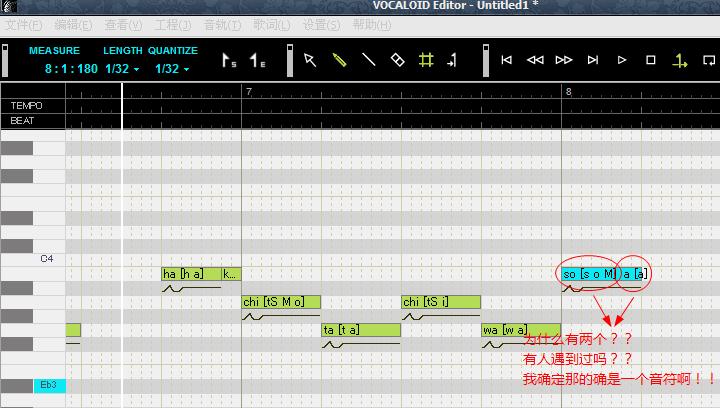Open the LENGTH 1/32 dropdown
Screen dimensions: 720x408
[x=122, y=69]
